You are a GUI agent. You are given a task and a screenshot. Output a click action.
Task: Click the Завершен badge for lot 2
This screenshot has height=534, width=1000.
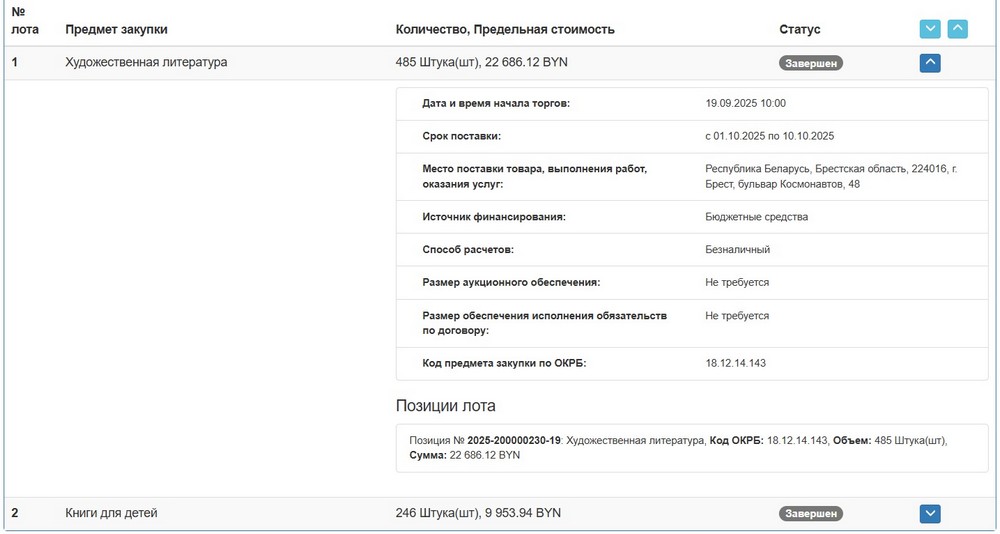[810, 514]
